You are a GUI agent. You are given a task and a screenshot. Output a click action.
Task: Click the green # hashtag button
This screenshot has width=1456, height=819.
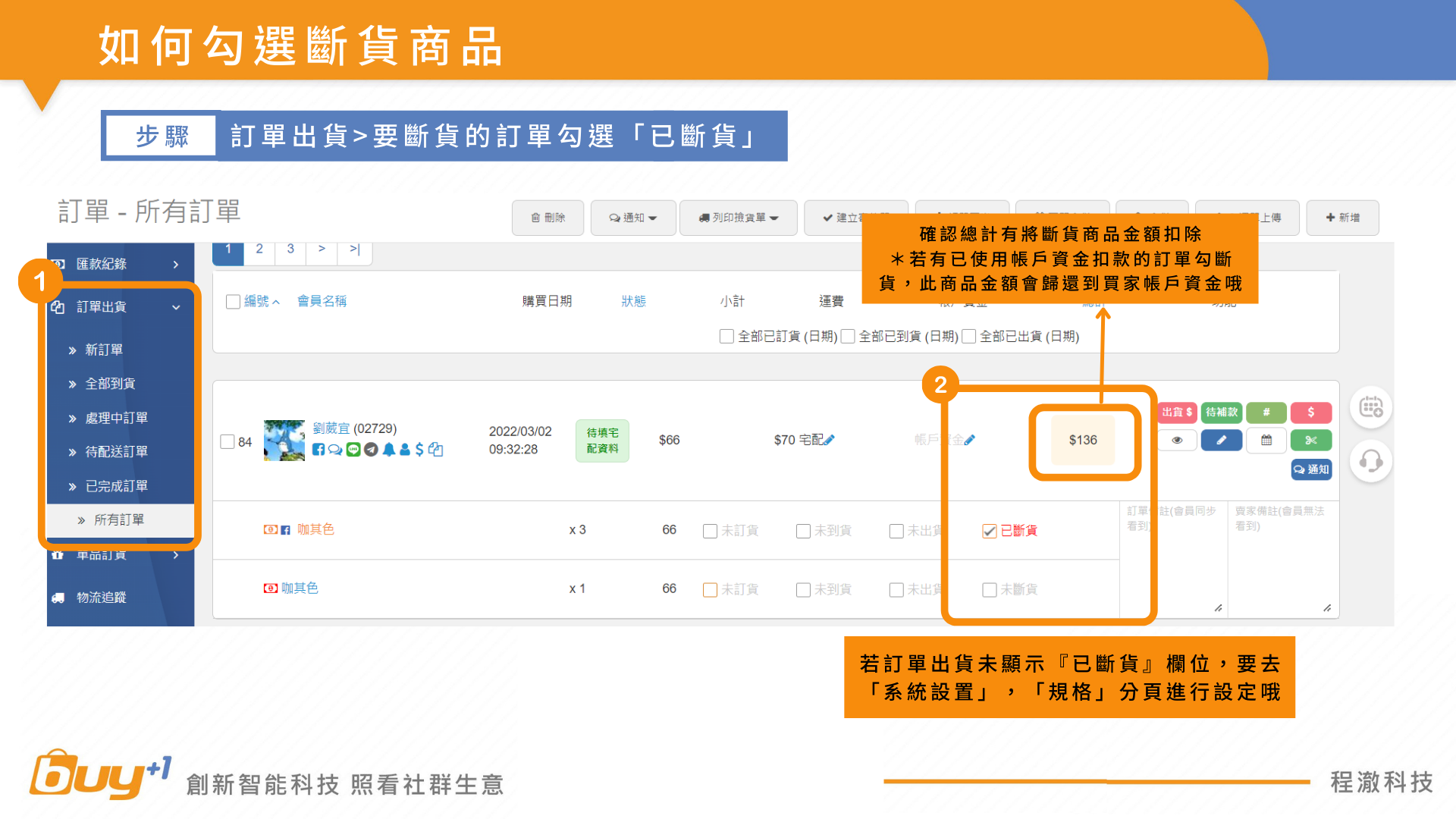(x=1266, y=413)
